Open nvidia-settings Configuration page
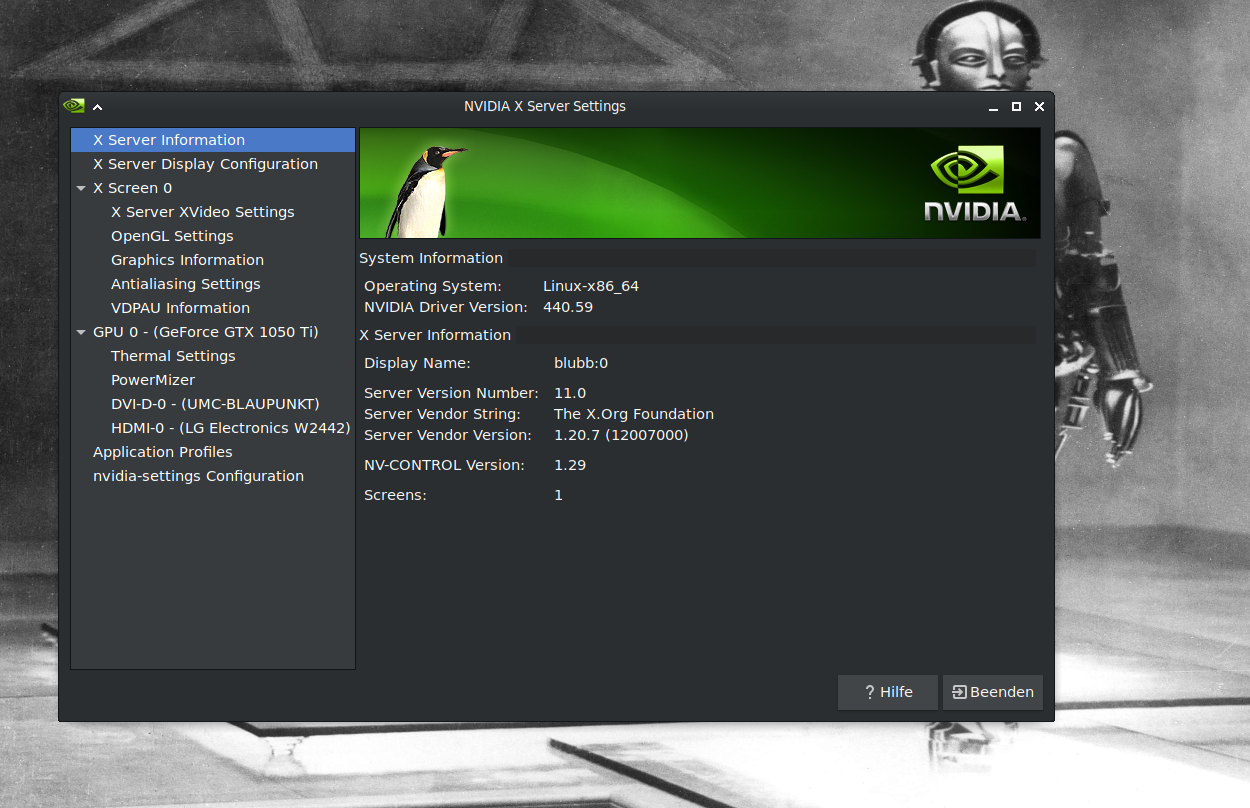Screen dimensions: 1250x808 click(198, 476)
